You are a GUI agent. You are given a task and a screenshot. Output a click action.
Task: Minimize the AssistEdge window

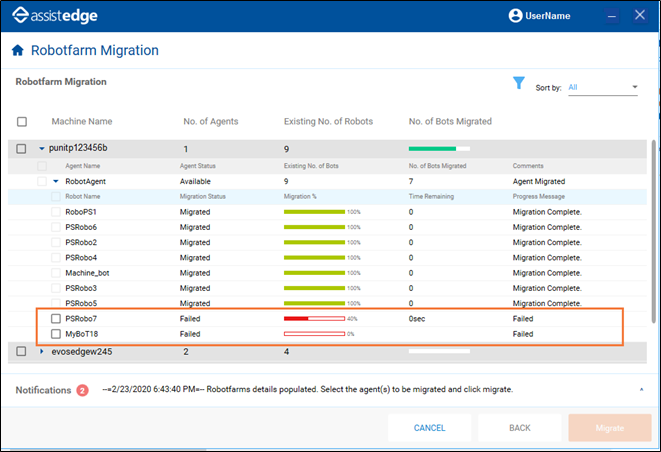pyautogui.click(x=612, y=16)
